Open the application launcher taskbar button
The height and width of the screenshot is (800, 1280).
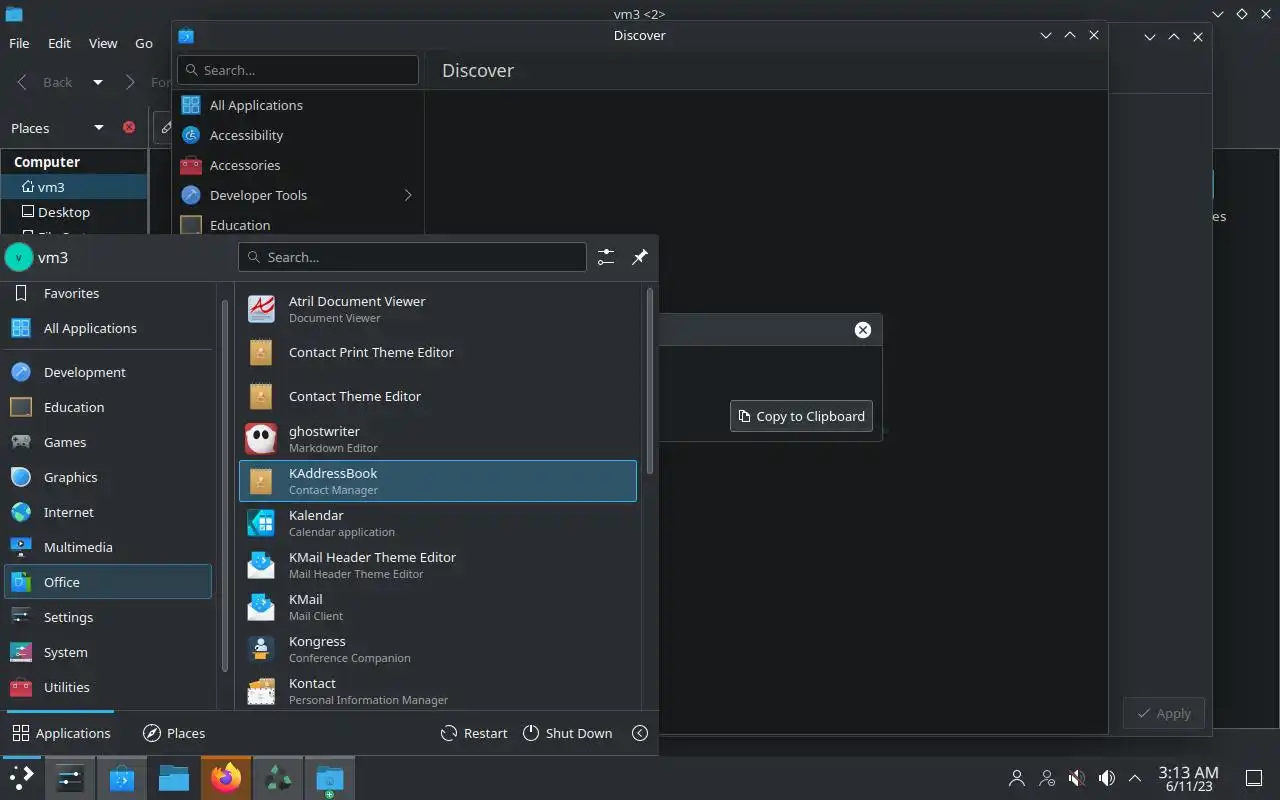coord(21,778)
